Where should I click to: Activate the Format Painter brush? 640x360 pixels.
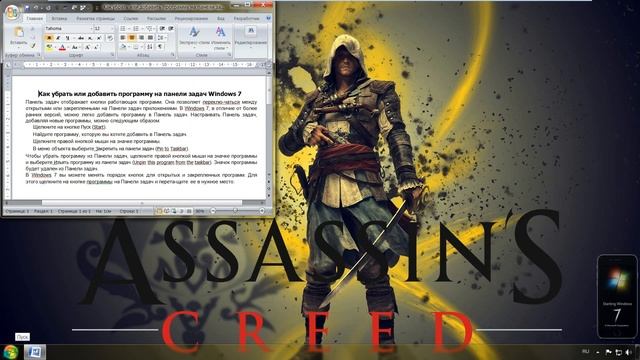[x=33, y=46]
